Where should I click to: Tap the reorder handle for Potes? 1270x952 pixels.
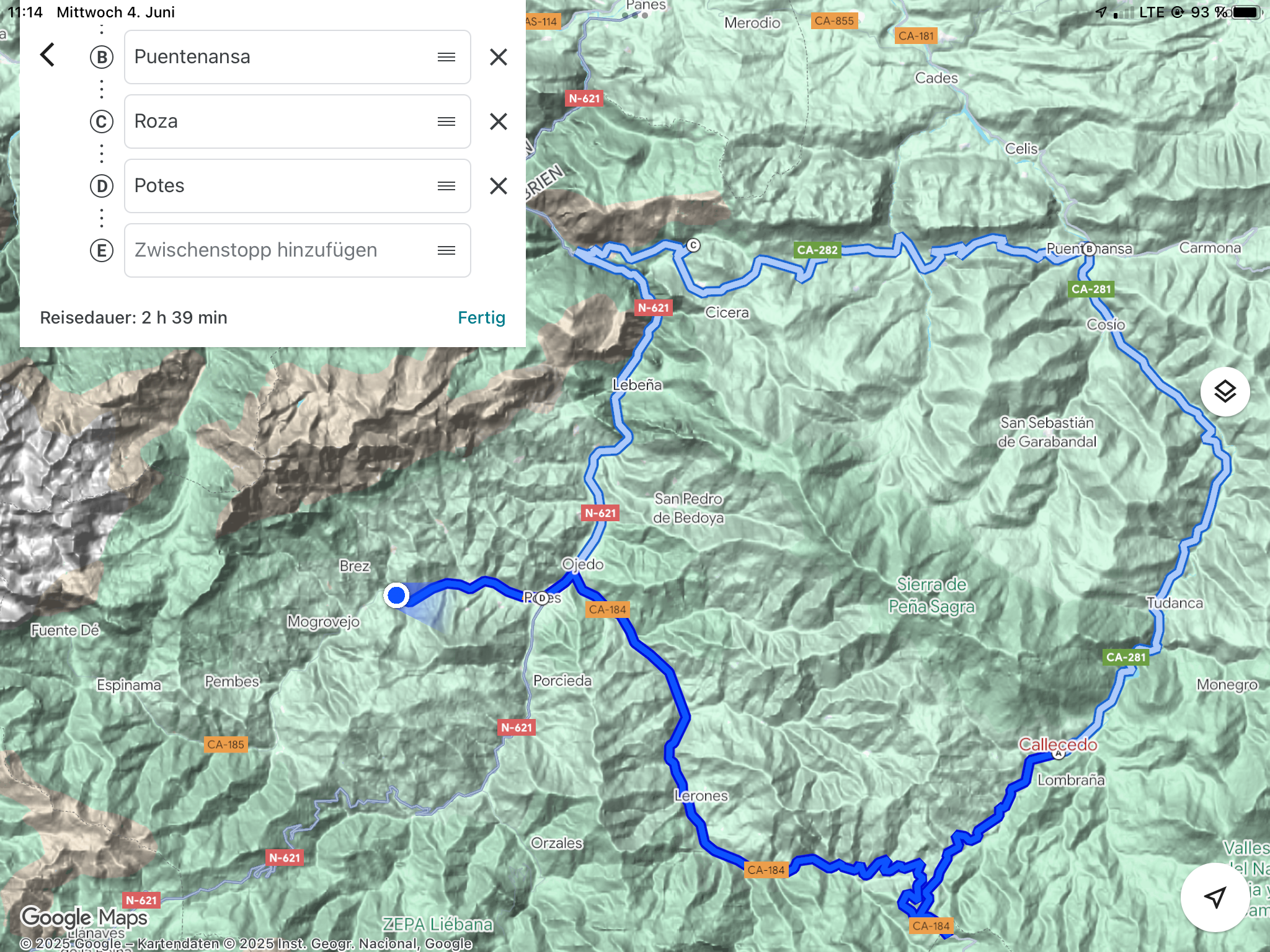(446, 186)
